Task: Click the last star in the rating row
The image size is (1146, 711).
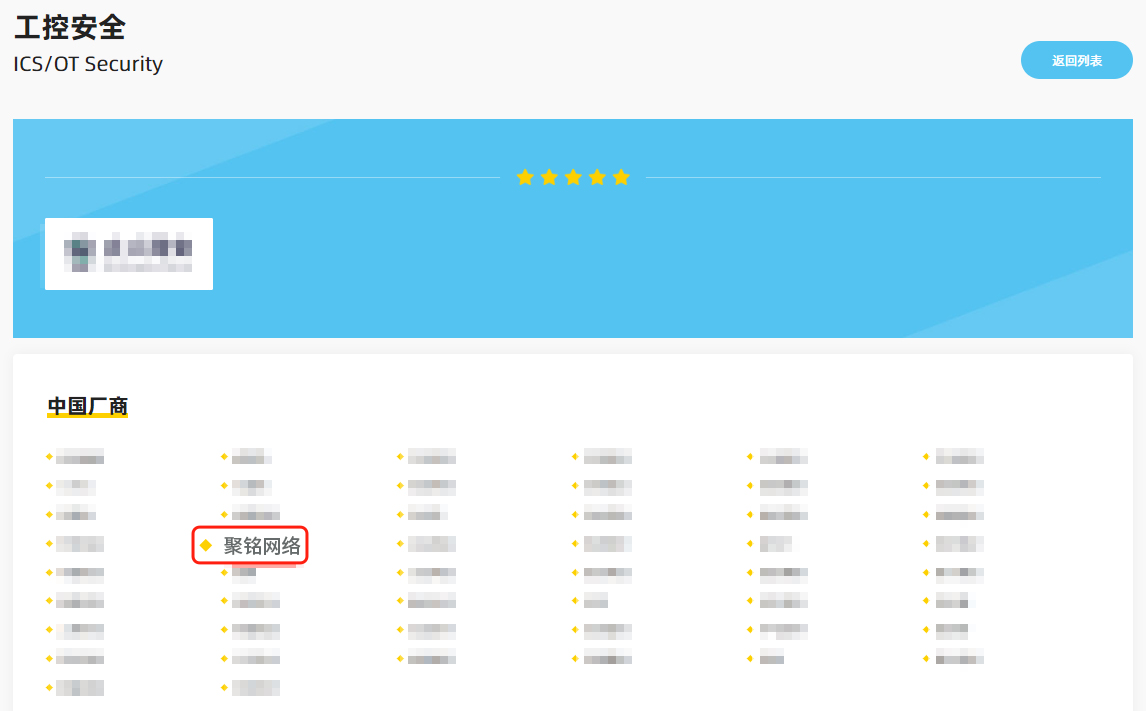Action: (621, 178)
